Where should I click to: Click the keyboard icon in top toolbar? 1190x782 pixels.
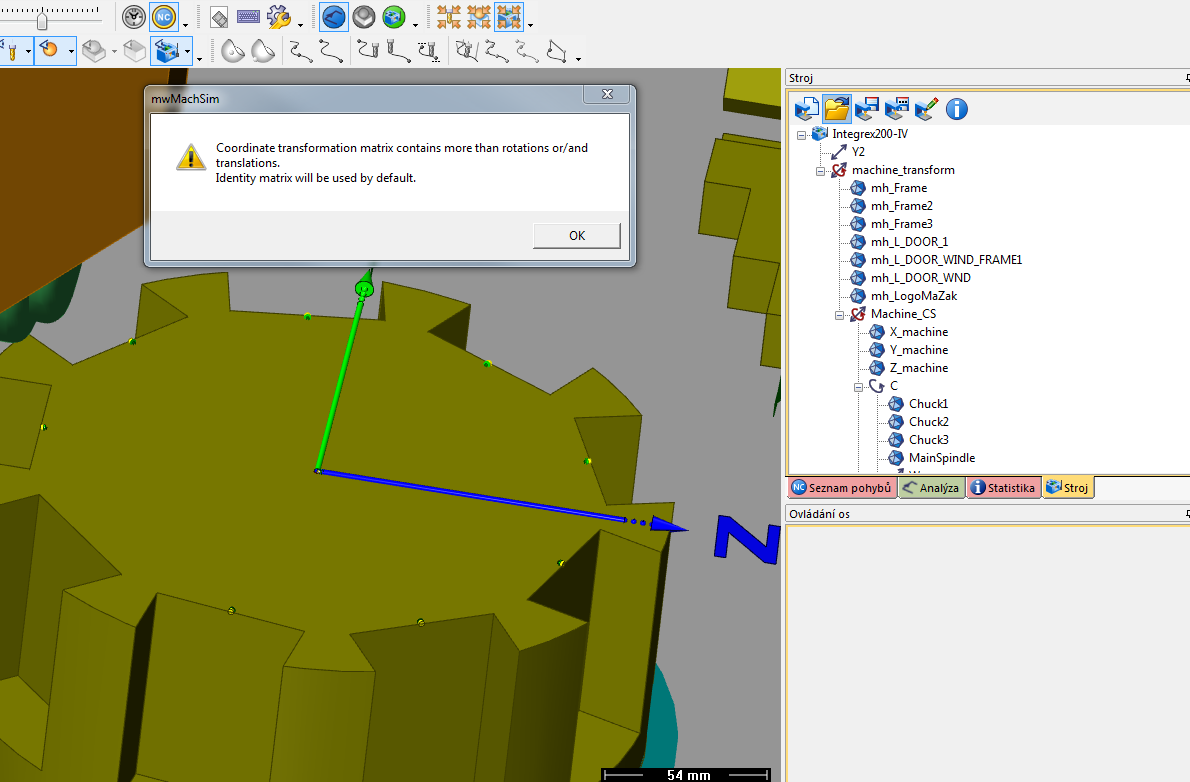248,17
